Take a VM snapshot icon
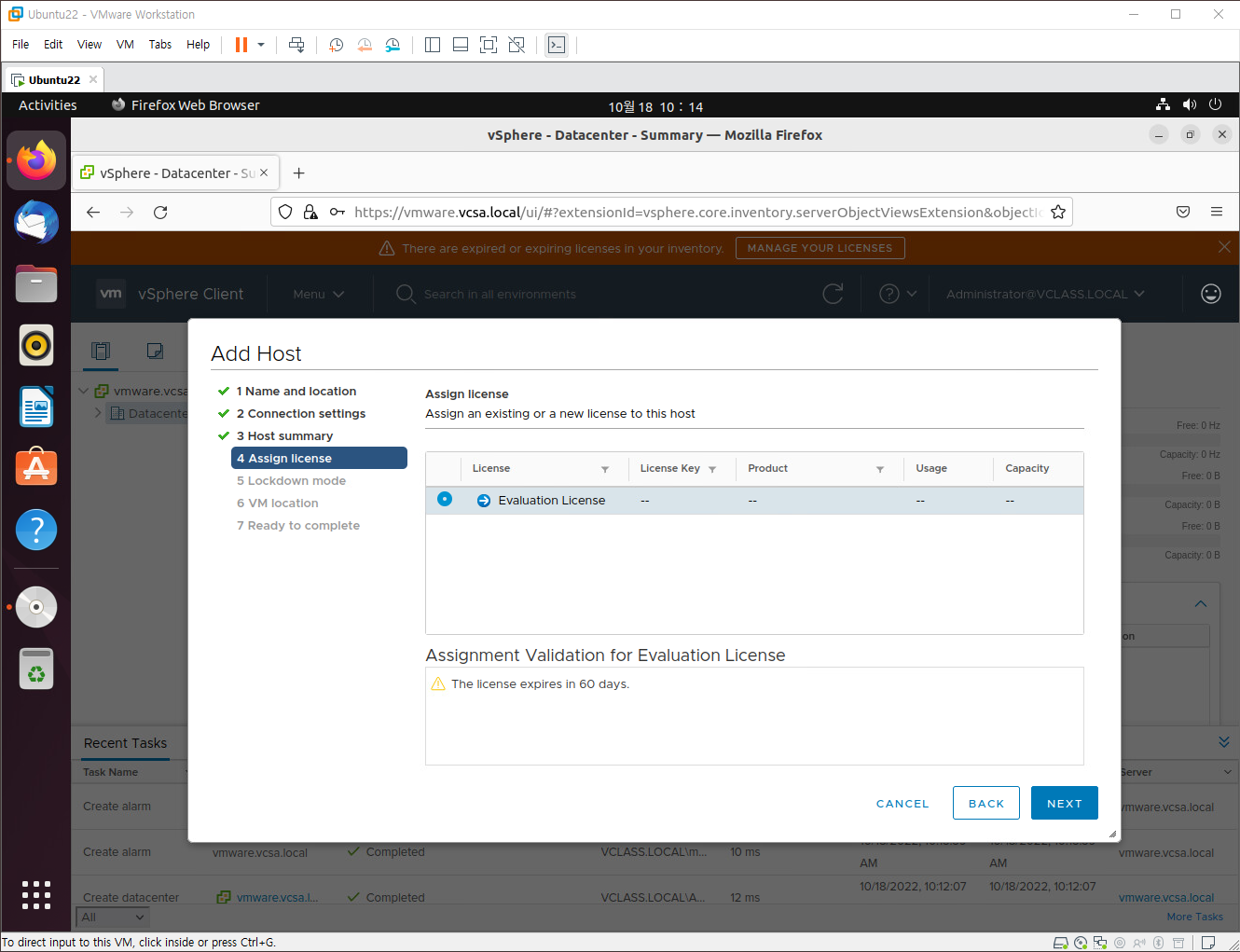Viewport: 1240px width, 952px height. [x=337, y=45]
